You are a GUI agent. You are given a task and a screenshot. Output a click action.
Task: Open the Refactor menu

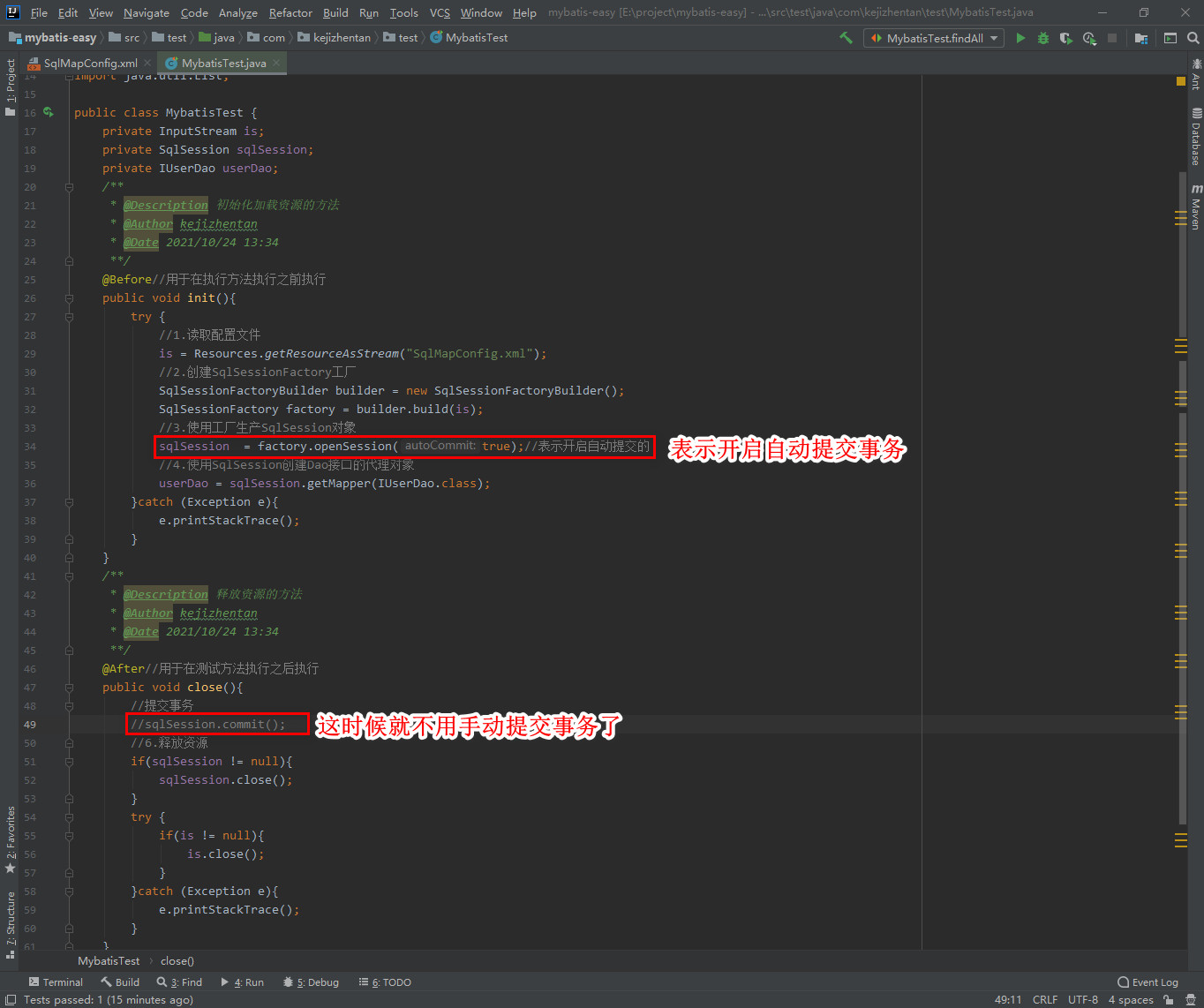pyautogui.click(x=290, y=12)
